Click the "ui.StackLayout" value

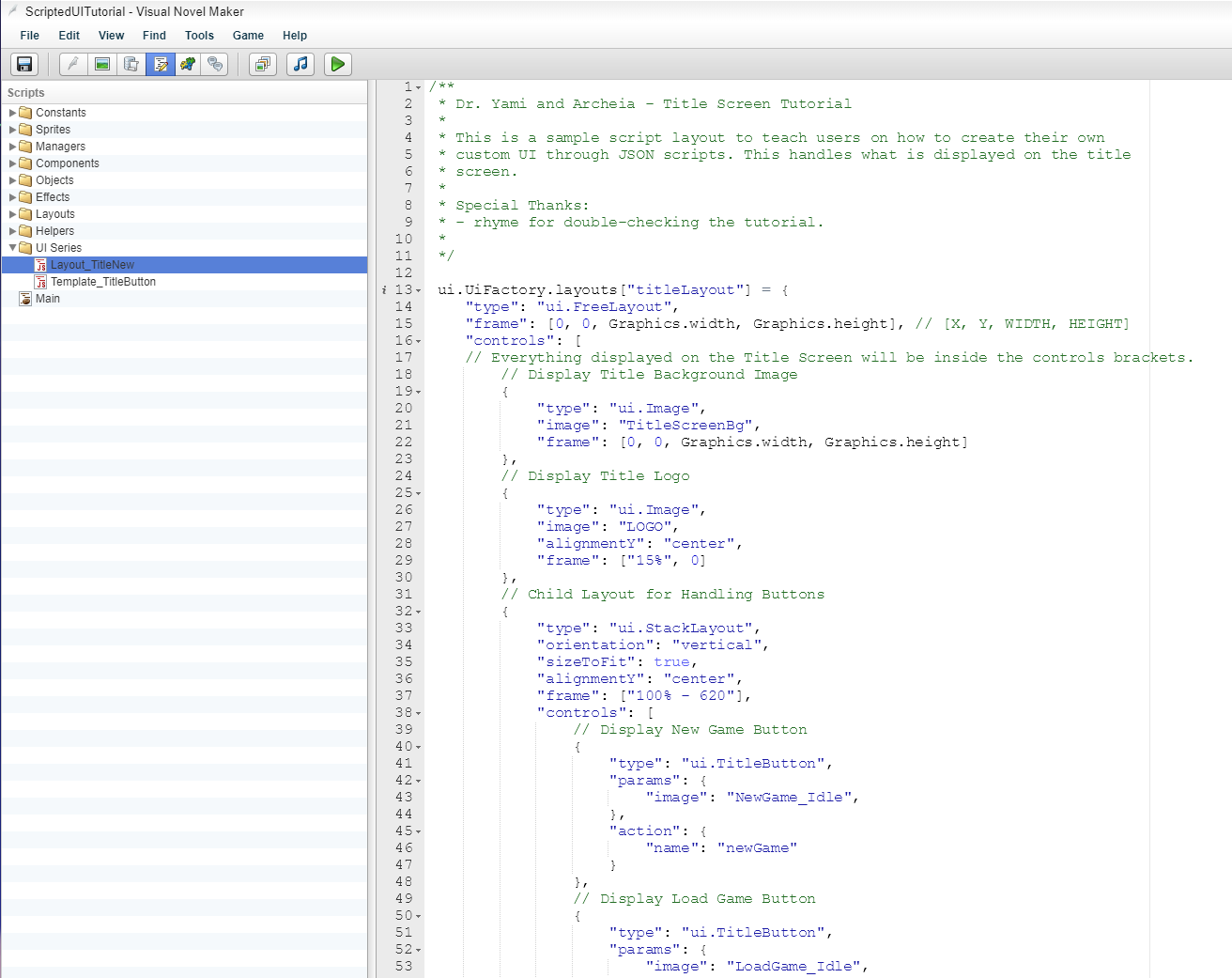point(681,629)
